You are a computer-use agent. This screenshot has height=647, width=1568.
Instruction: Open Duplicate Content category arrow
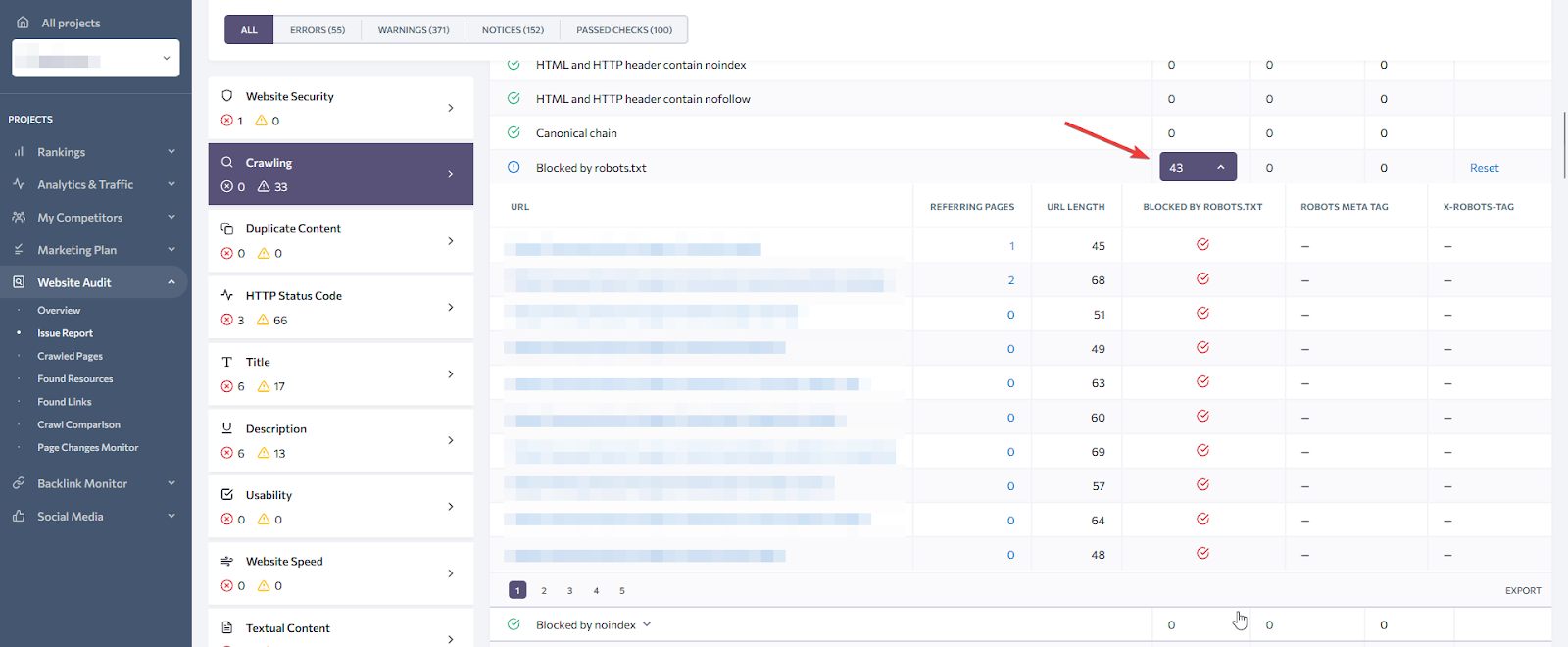click(x=451, y=241)
